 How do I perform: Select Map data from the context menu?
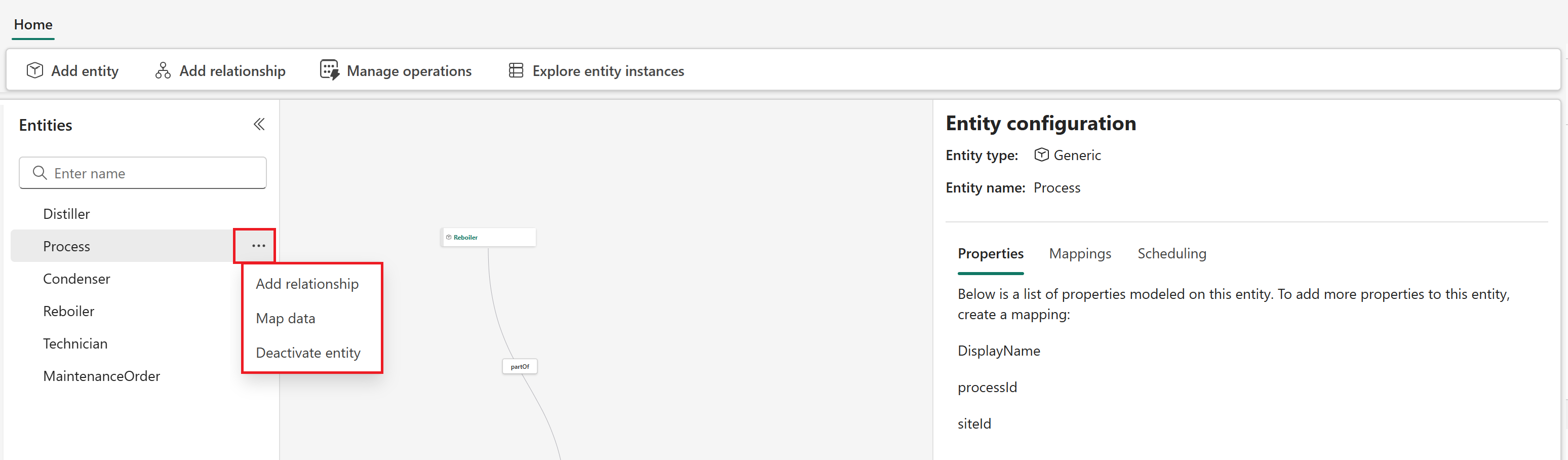(285, 318)
